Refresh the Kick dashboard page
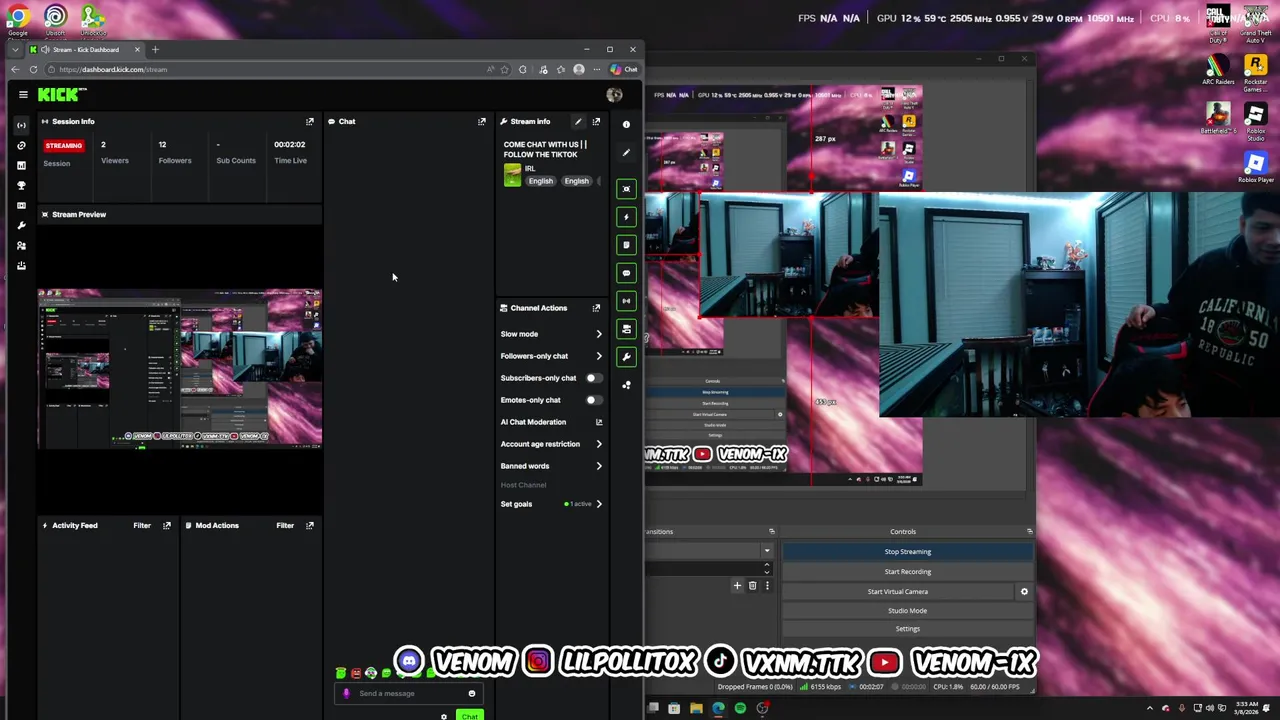 click(x=34, y=69)
